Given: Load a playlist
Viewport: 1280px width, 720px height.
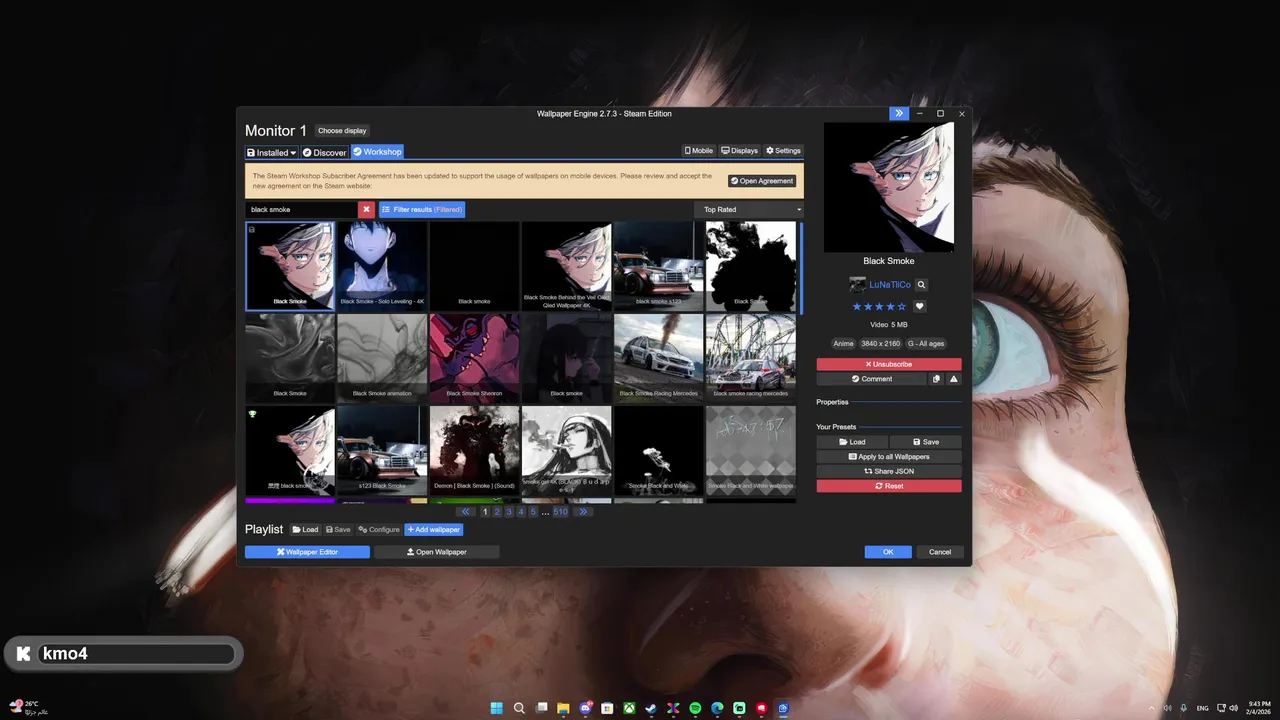Looking at the screenshot, I should click(305, 530).
